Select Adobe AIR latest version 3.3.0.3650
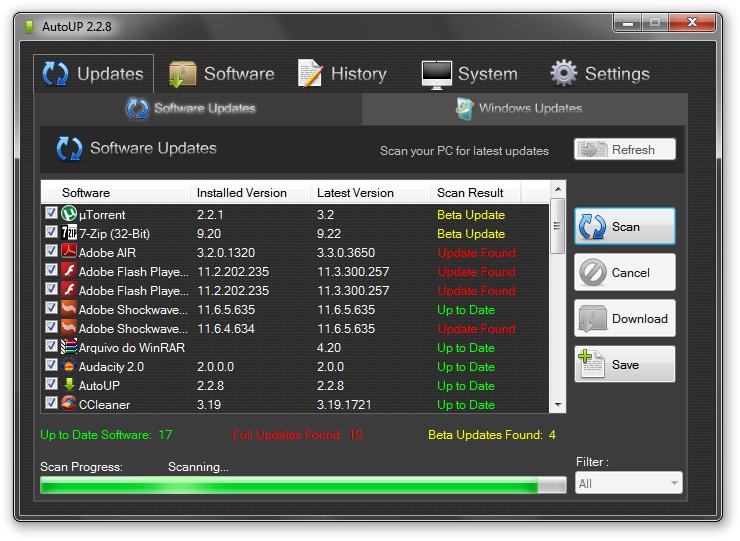740x541 pixels. coord(346,253)
